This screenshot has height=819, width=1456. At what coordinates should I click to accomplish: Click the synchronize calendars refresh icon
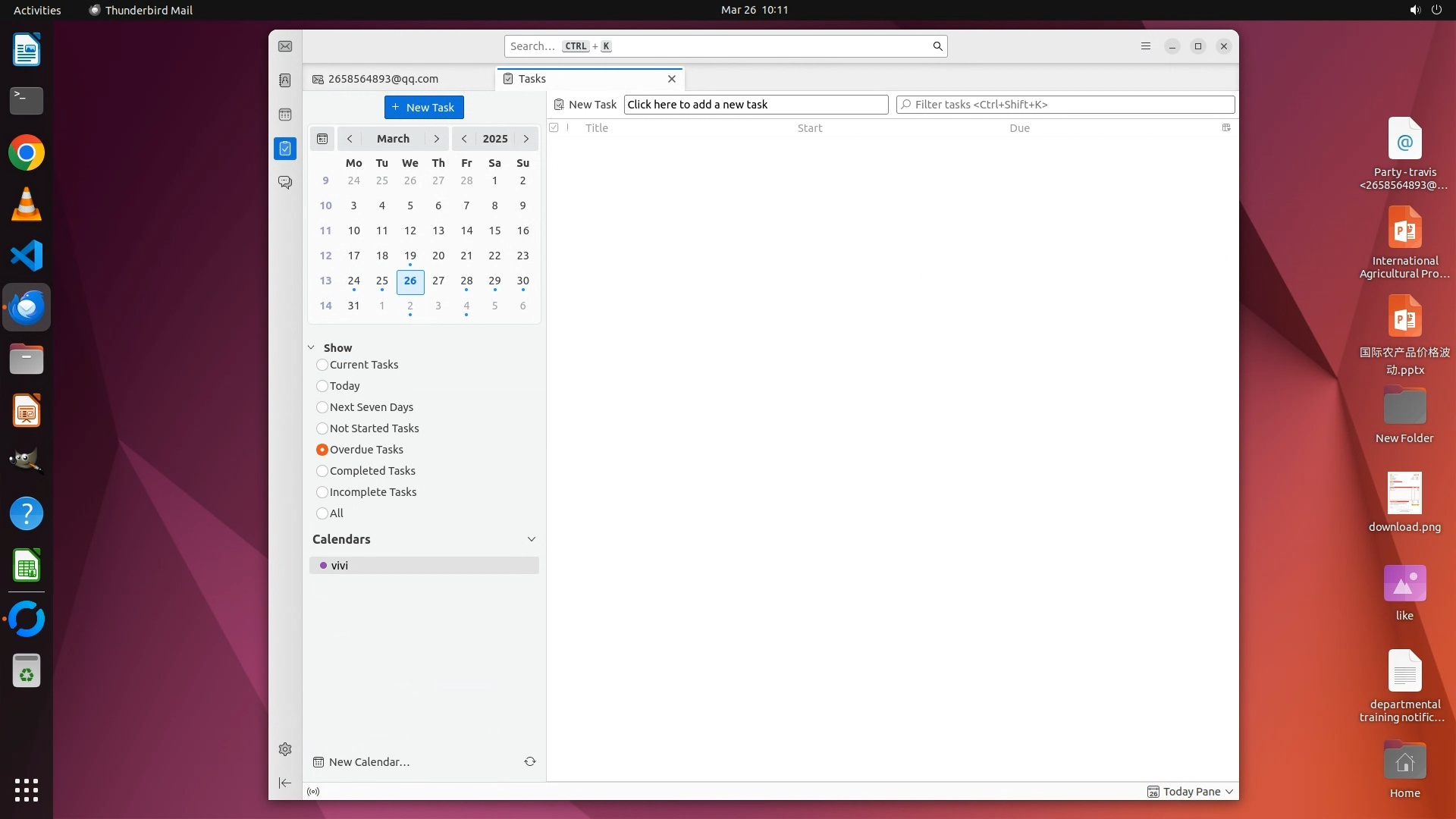(x=530, y=761)
